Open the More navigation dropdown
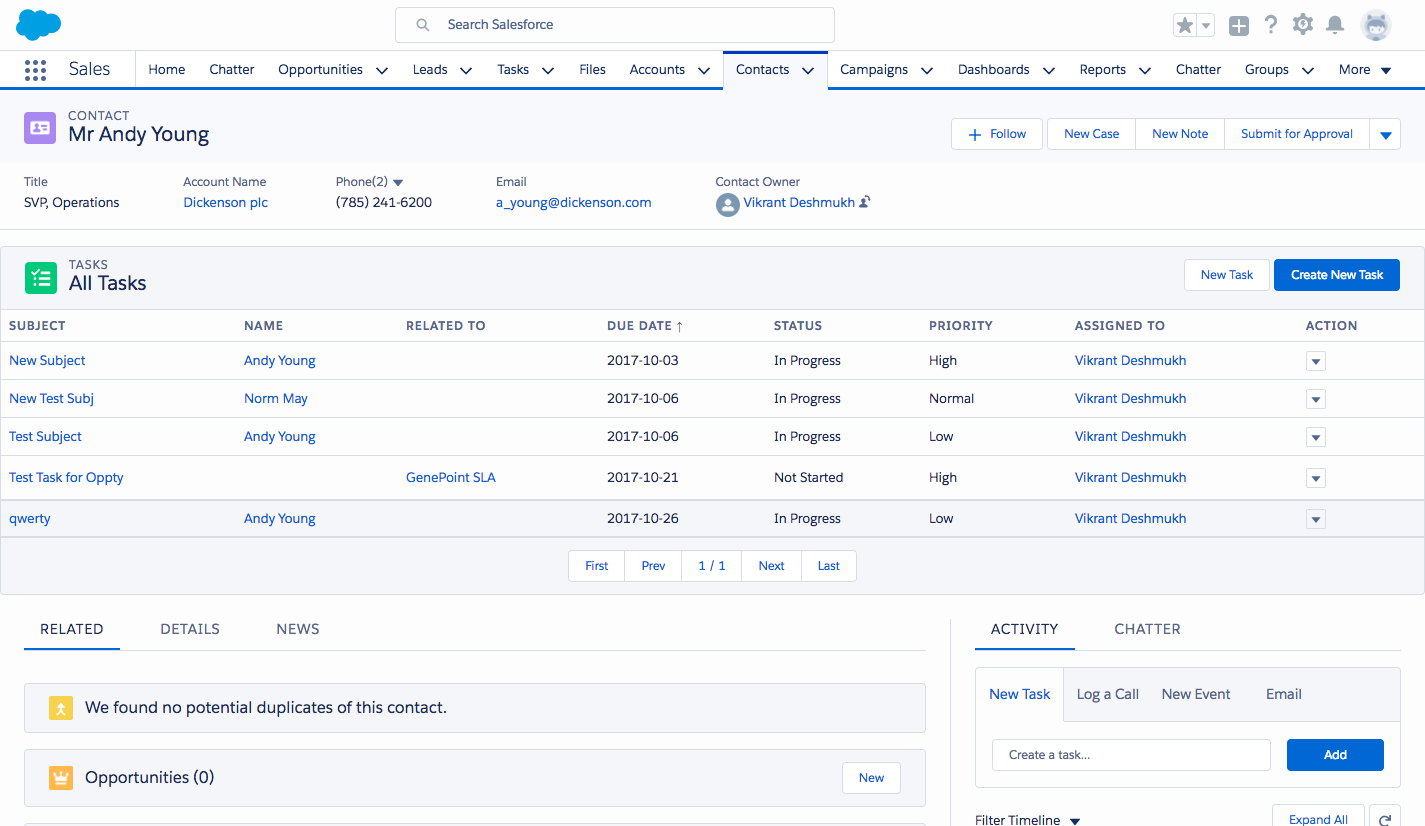 1365,70
